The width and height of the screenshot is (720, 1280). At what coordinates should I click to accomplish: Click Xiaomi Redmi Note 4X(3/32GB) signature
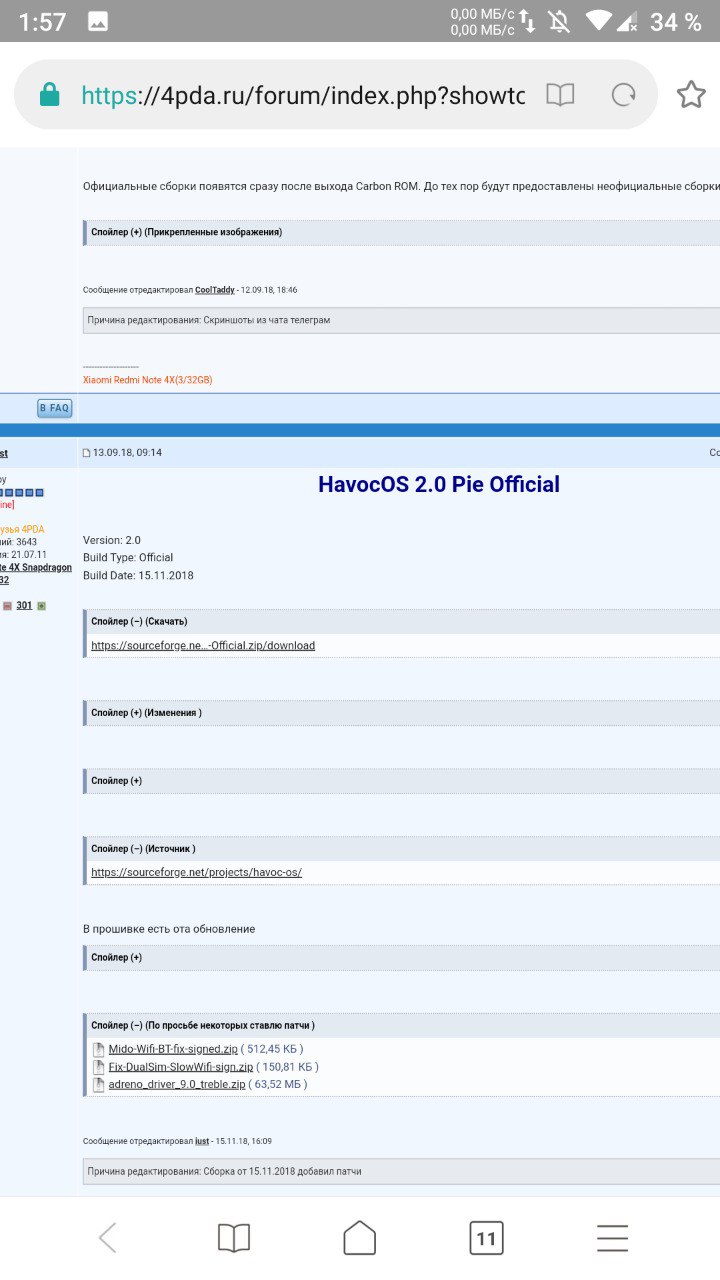(147, 380)
